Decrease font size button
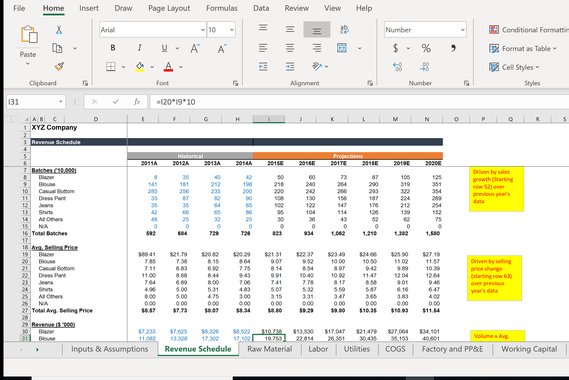The image size is (569, 380). click(x=222, y=48)
